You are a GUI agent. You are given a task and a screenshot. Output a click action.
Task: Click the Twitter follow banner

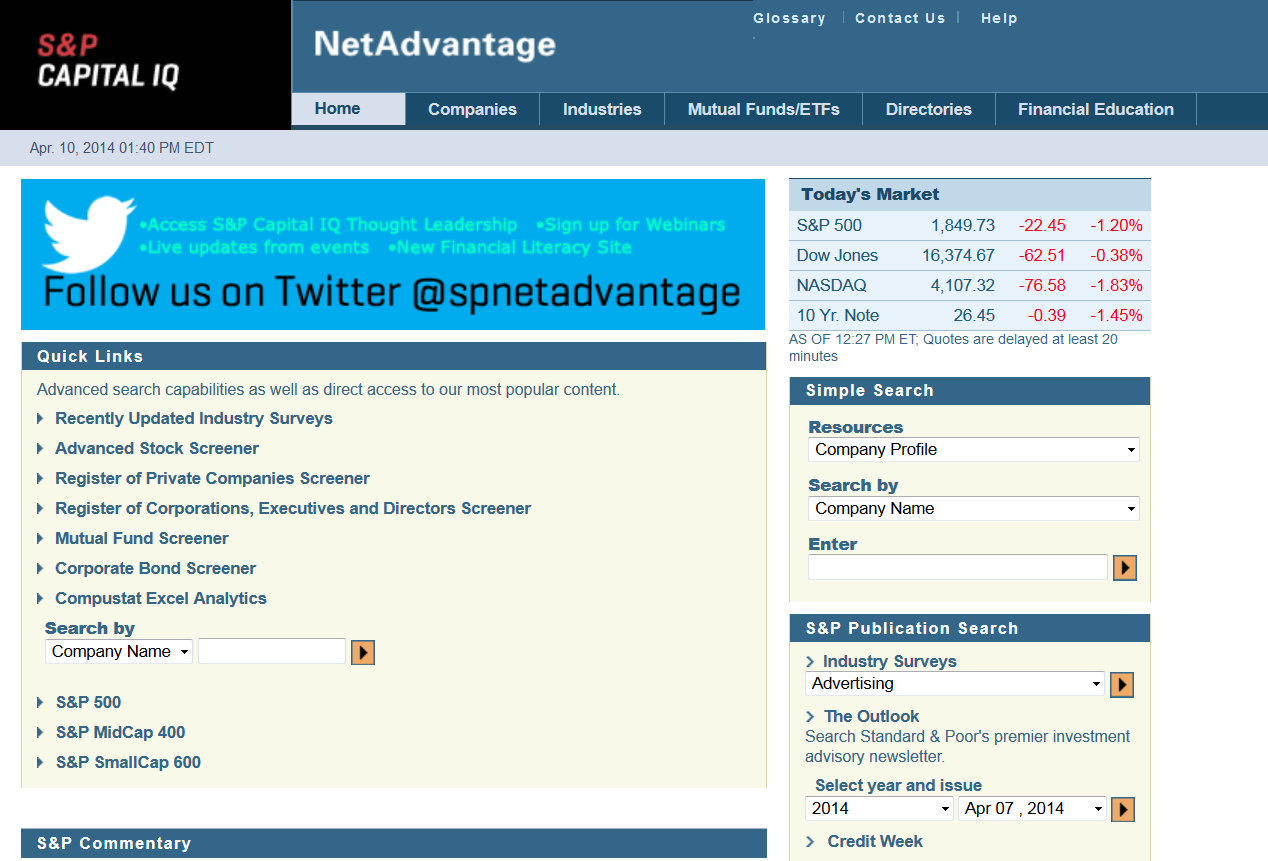392,254
